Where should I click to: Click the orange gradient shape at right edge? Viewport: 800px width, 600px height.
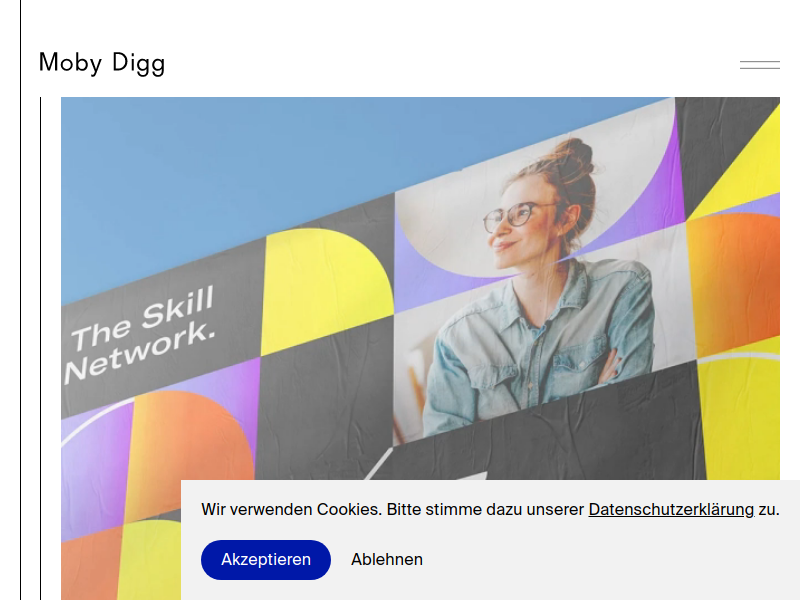[x=735, y=281]
